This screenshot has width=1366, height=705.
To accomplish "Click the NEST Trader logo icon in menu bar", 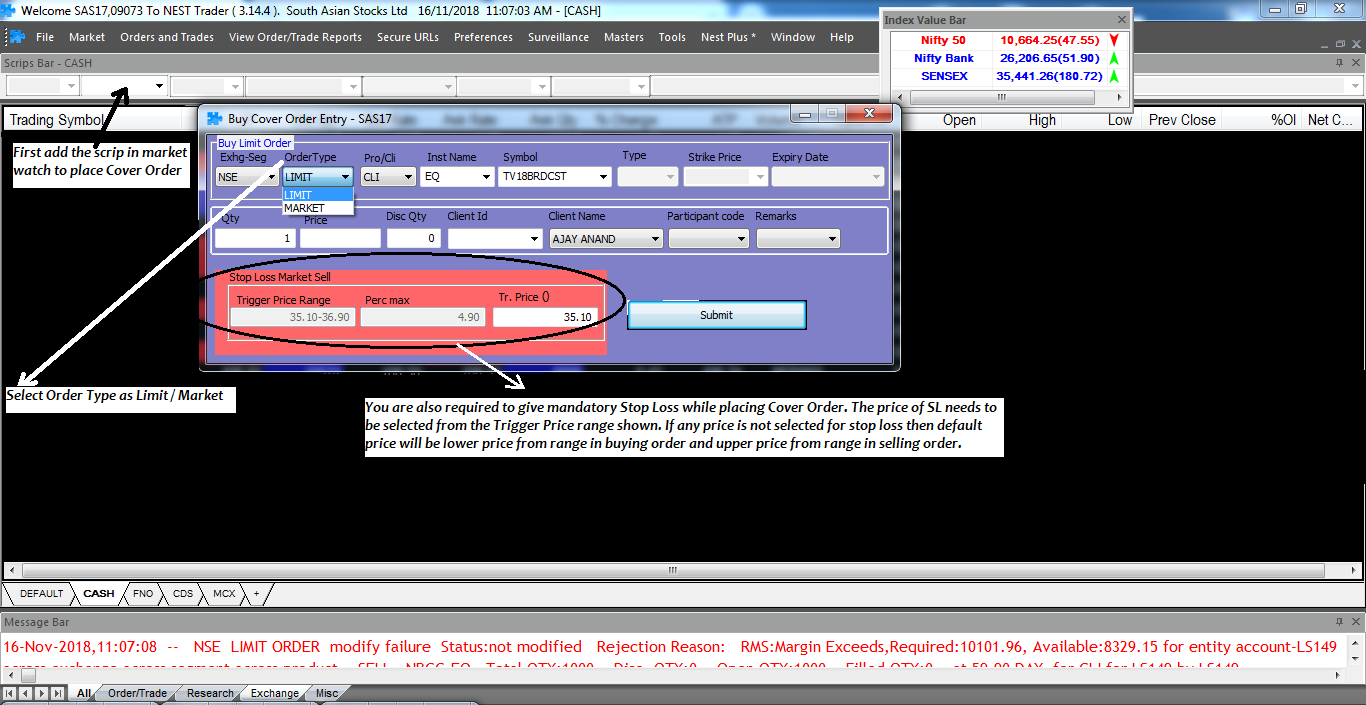I will tap(16, 37).
